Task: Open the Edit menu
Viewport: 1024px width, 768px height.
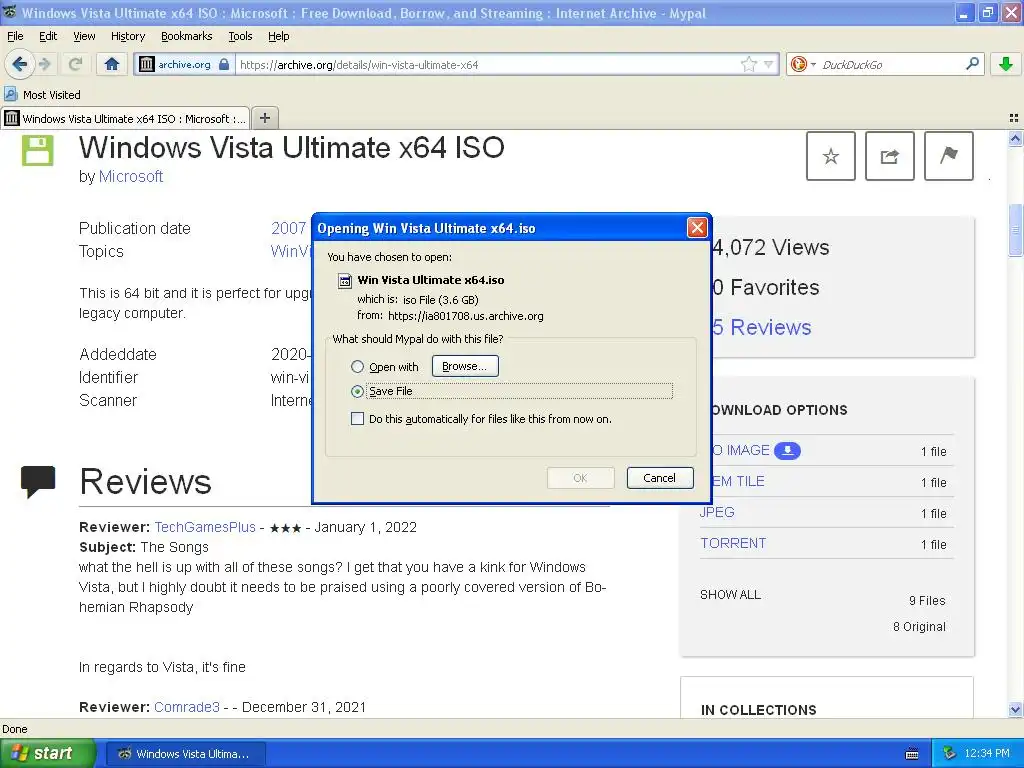Action: click(x=48, y=36)
